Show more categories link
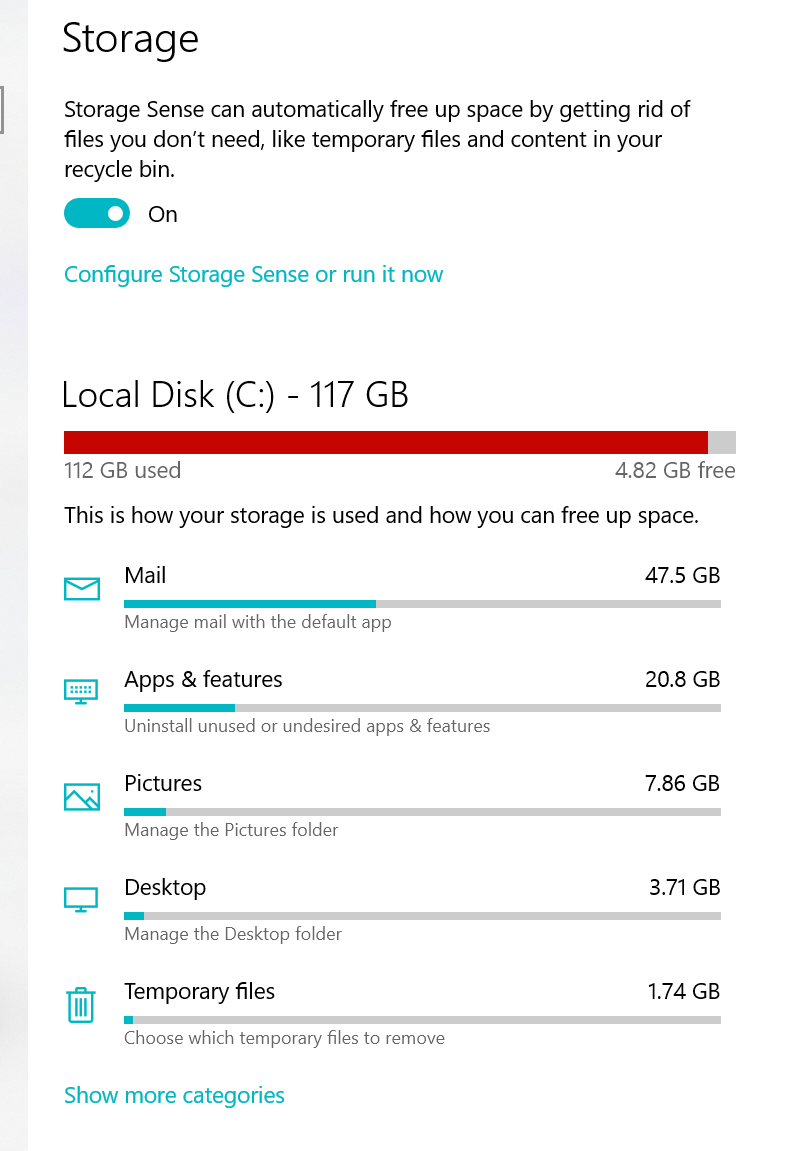Viewport: 798px width, 1151px height. click(x=174, y=1095)
